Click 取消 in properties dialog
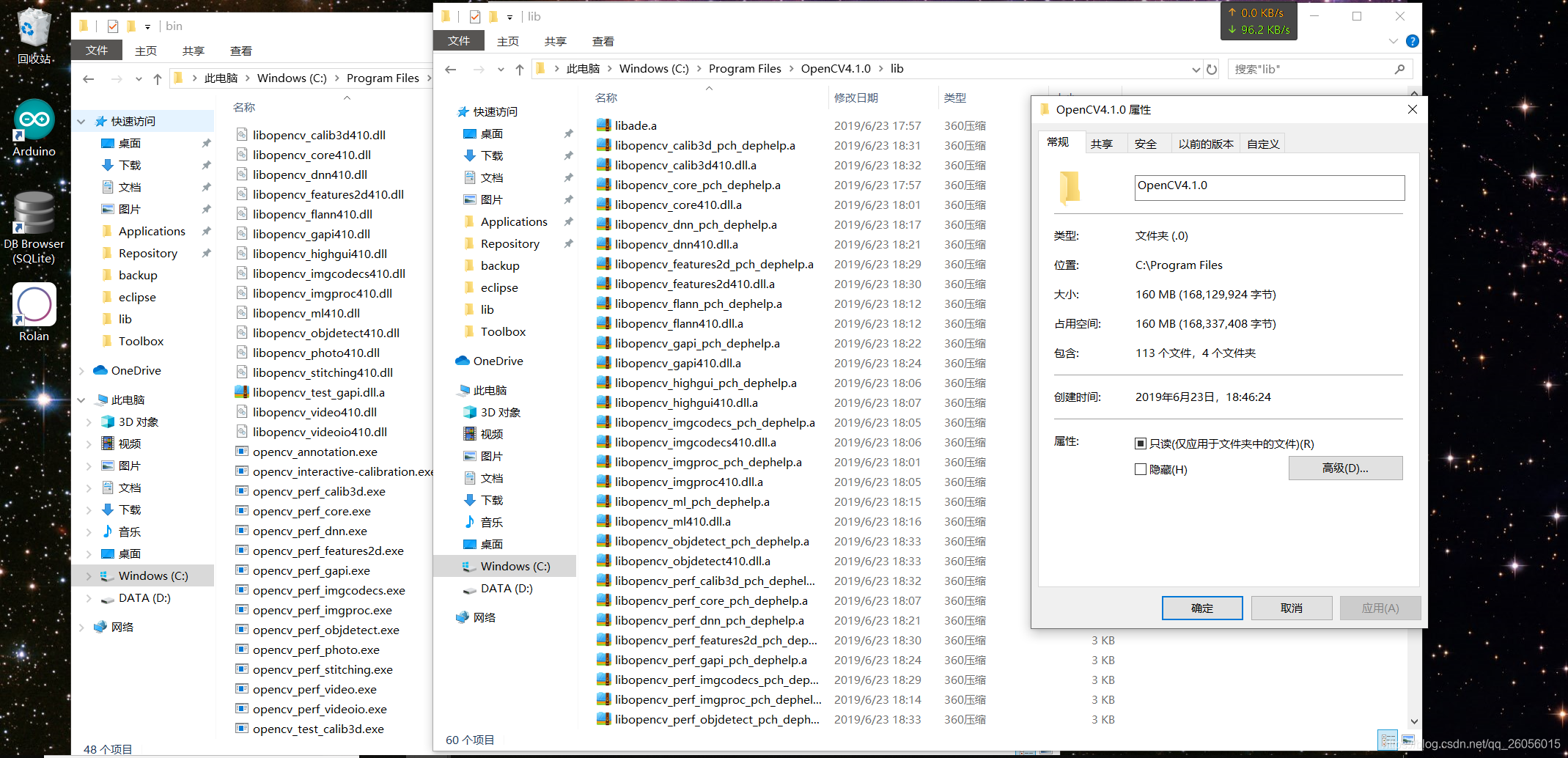 (1292, 608)
